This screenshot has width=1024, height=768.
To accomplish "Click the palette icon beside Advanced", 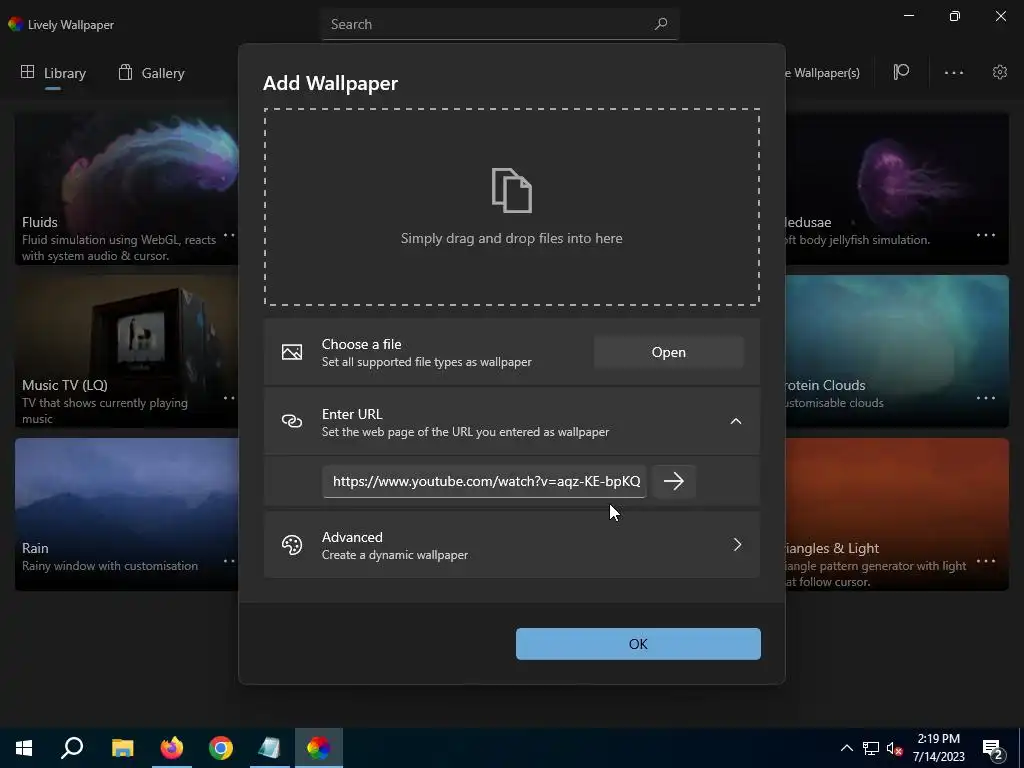I will (x=292, y=545).
